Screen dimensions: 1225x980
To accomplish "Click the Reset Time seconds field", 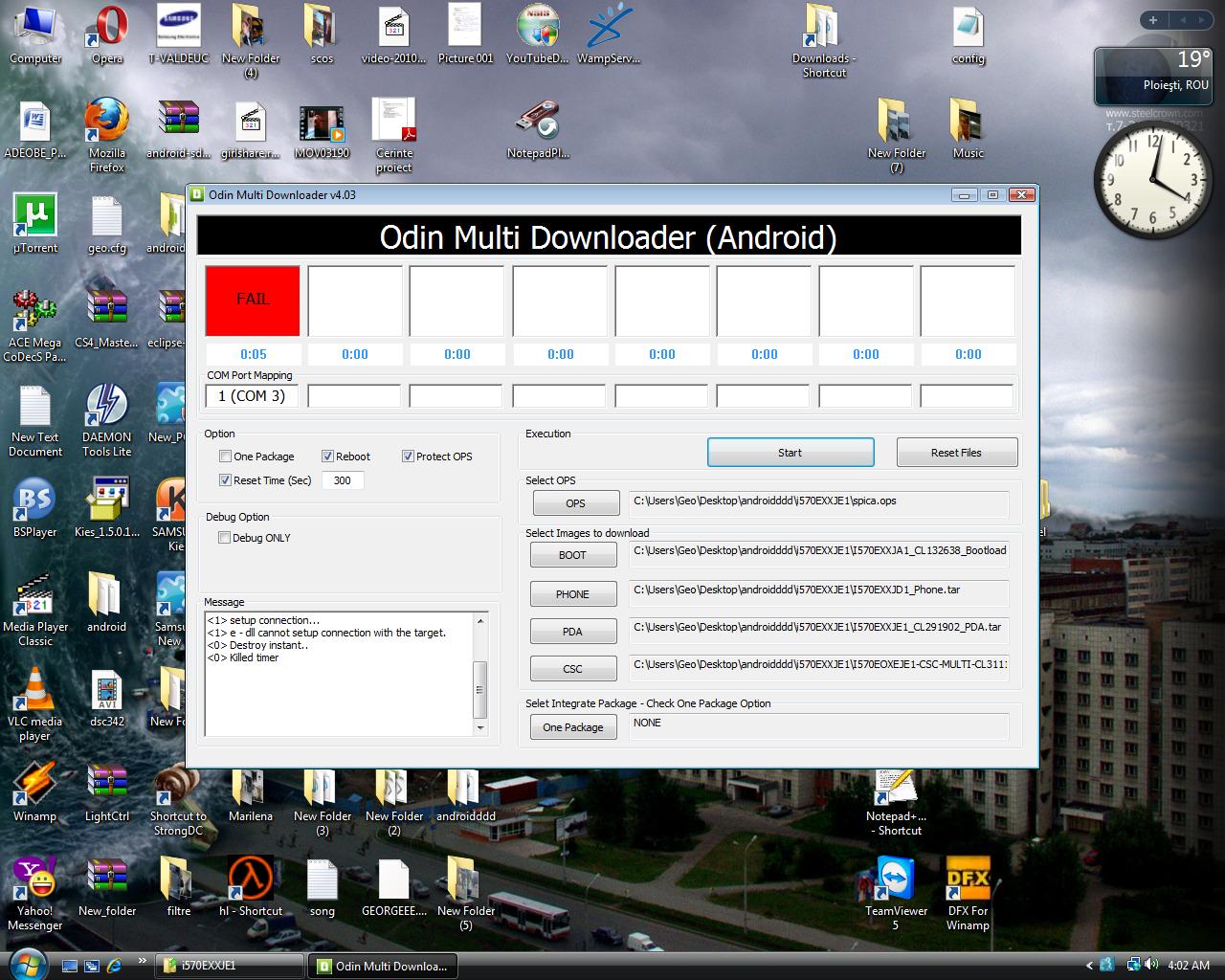I will [x=343, y=480].
